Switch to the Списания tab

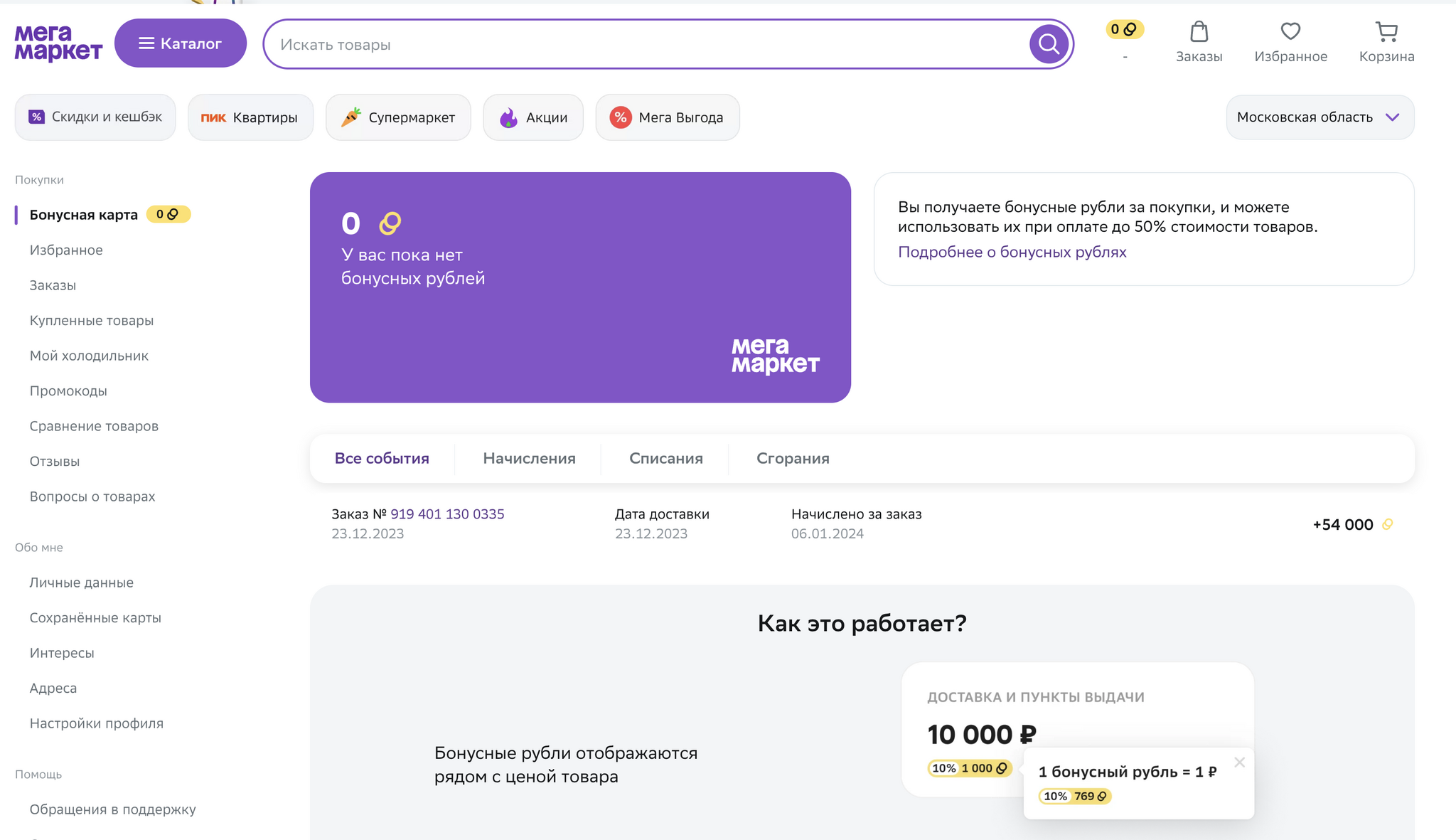[666, 458]
